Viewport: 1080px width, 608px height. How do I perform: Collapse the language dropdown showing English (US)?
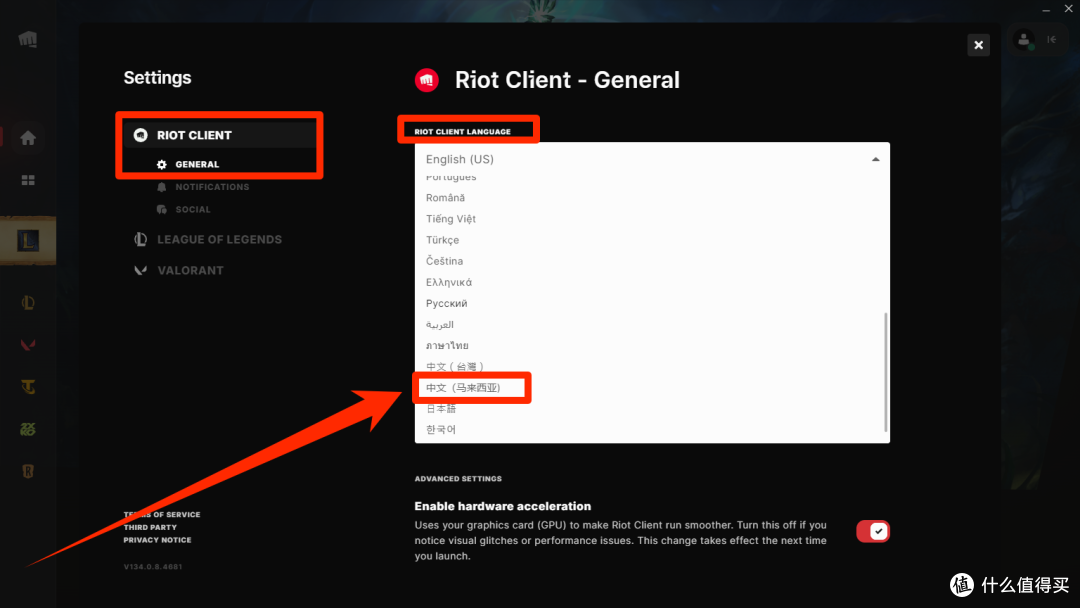(652, 159)
